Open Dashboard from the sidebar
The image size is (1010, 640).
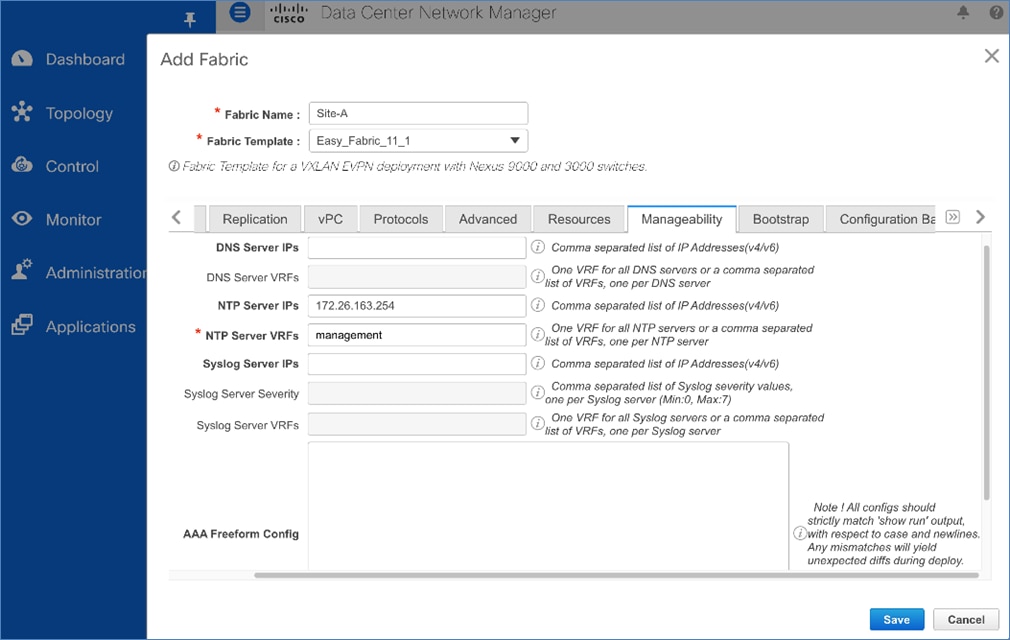85,59
